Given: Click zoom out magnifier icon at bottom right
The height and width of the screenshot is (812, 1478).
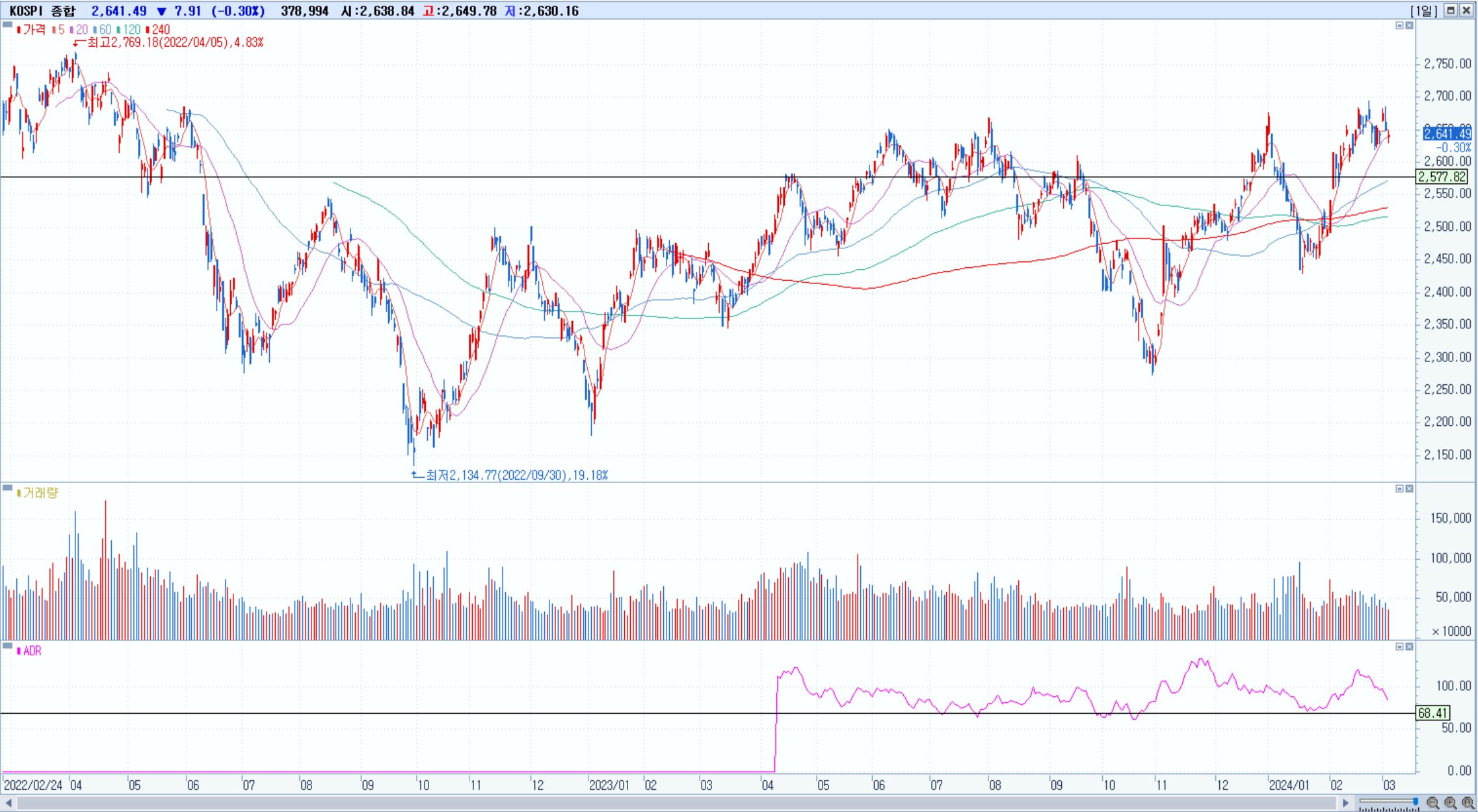Looking at the screenshot, I should coord(1432,803).
